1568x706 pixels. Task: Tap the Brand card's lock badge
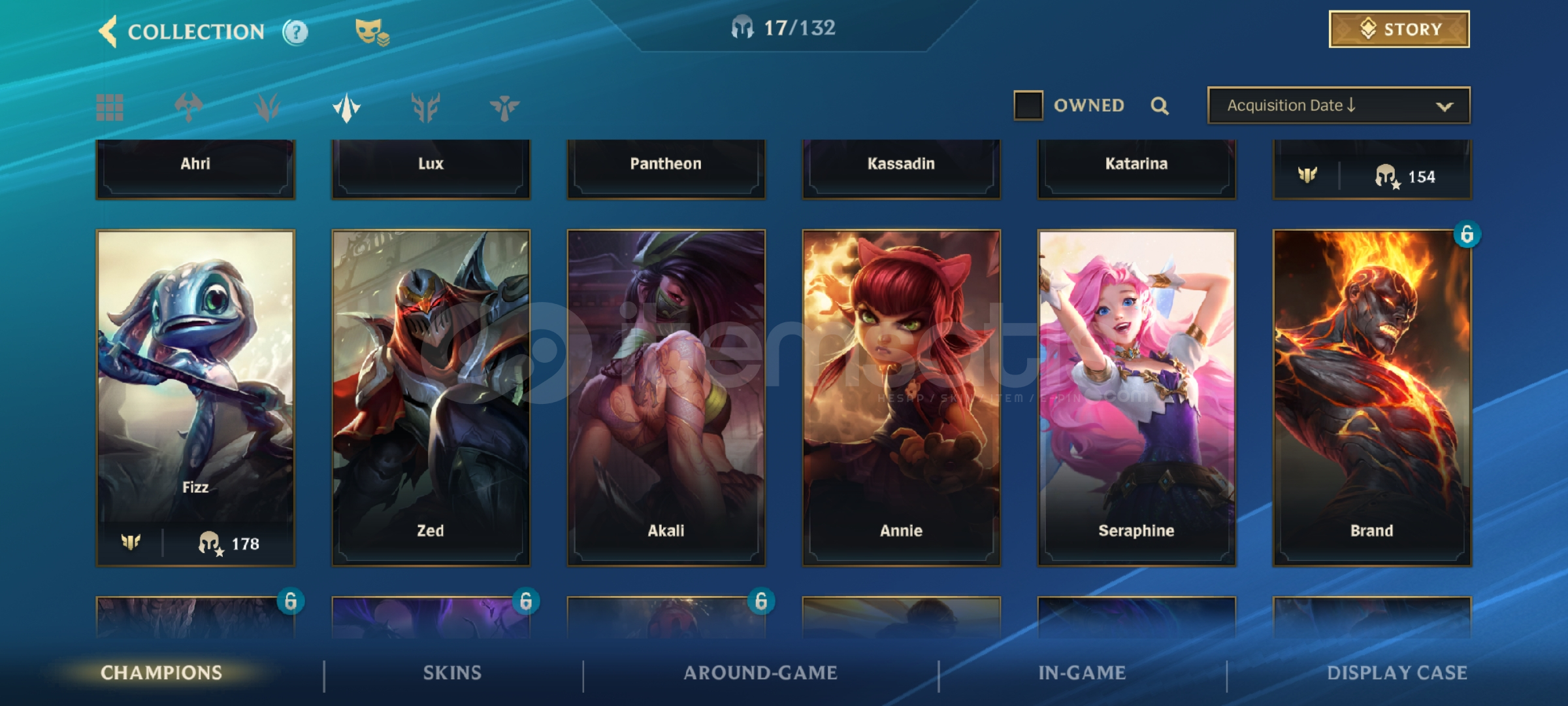[1467, 234]
